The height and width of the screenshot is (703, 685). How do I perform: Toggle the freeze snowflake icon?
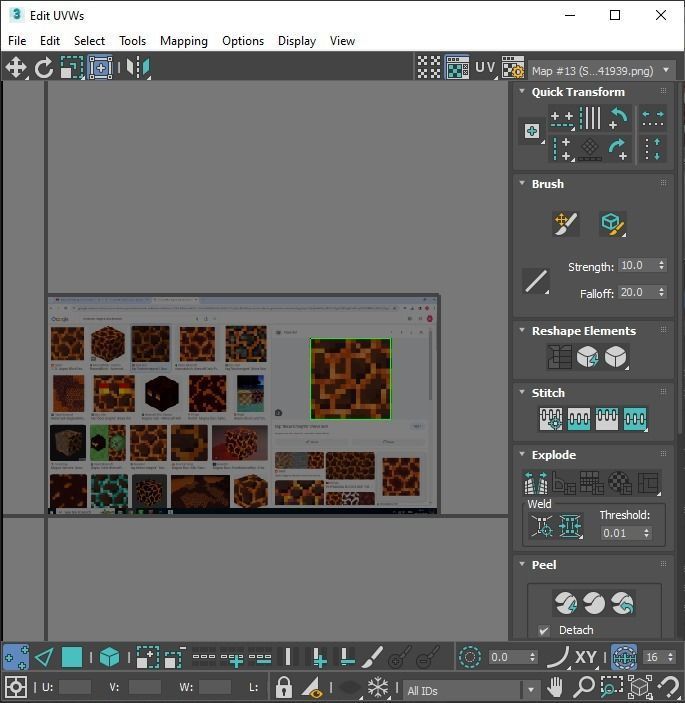point(378,687)
